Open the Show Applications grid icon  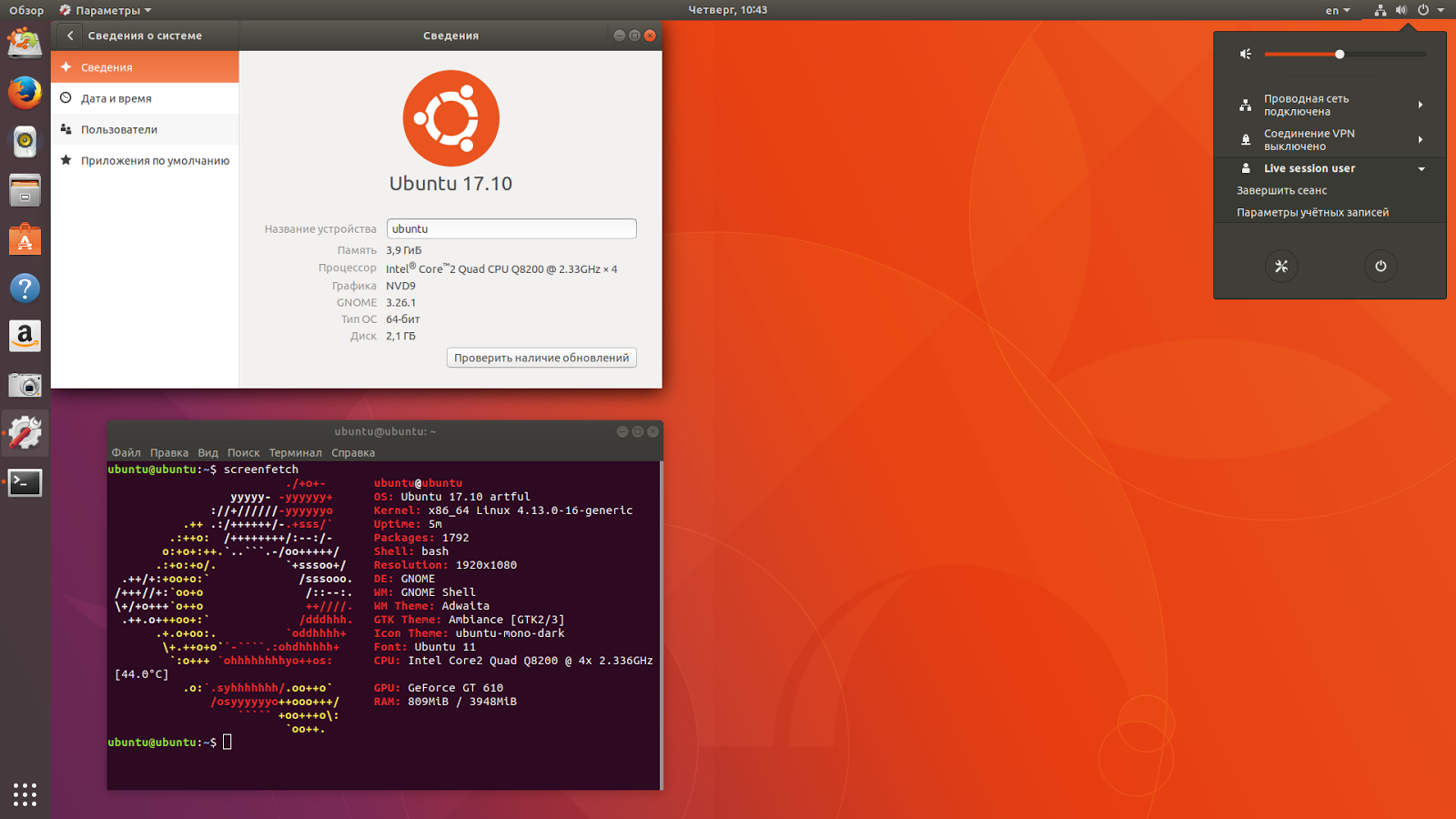click(x=25, y=794)
